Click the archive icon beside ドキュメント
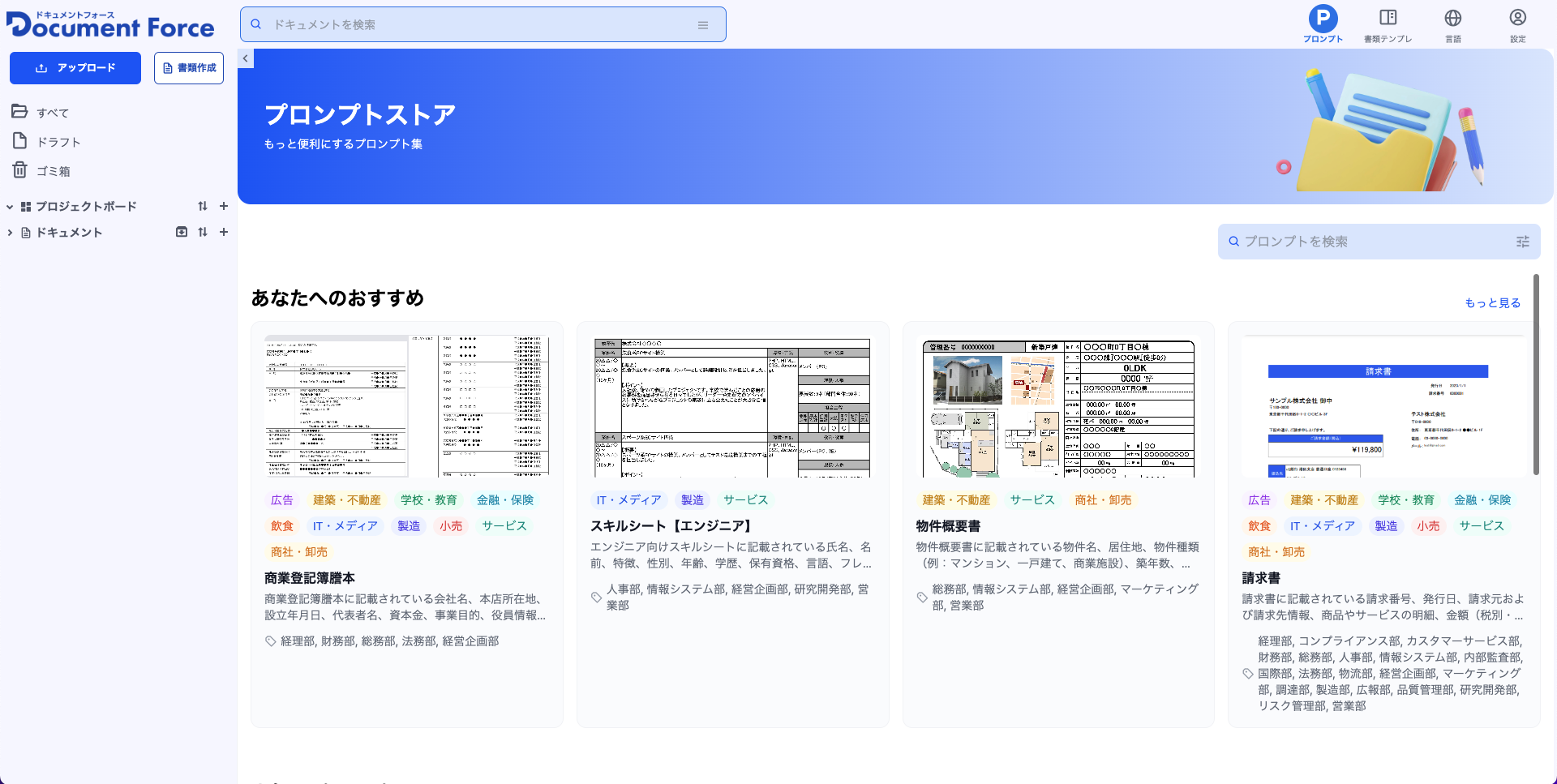Viewport: 1557px width, 784px height. click(x=182, y=232)
